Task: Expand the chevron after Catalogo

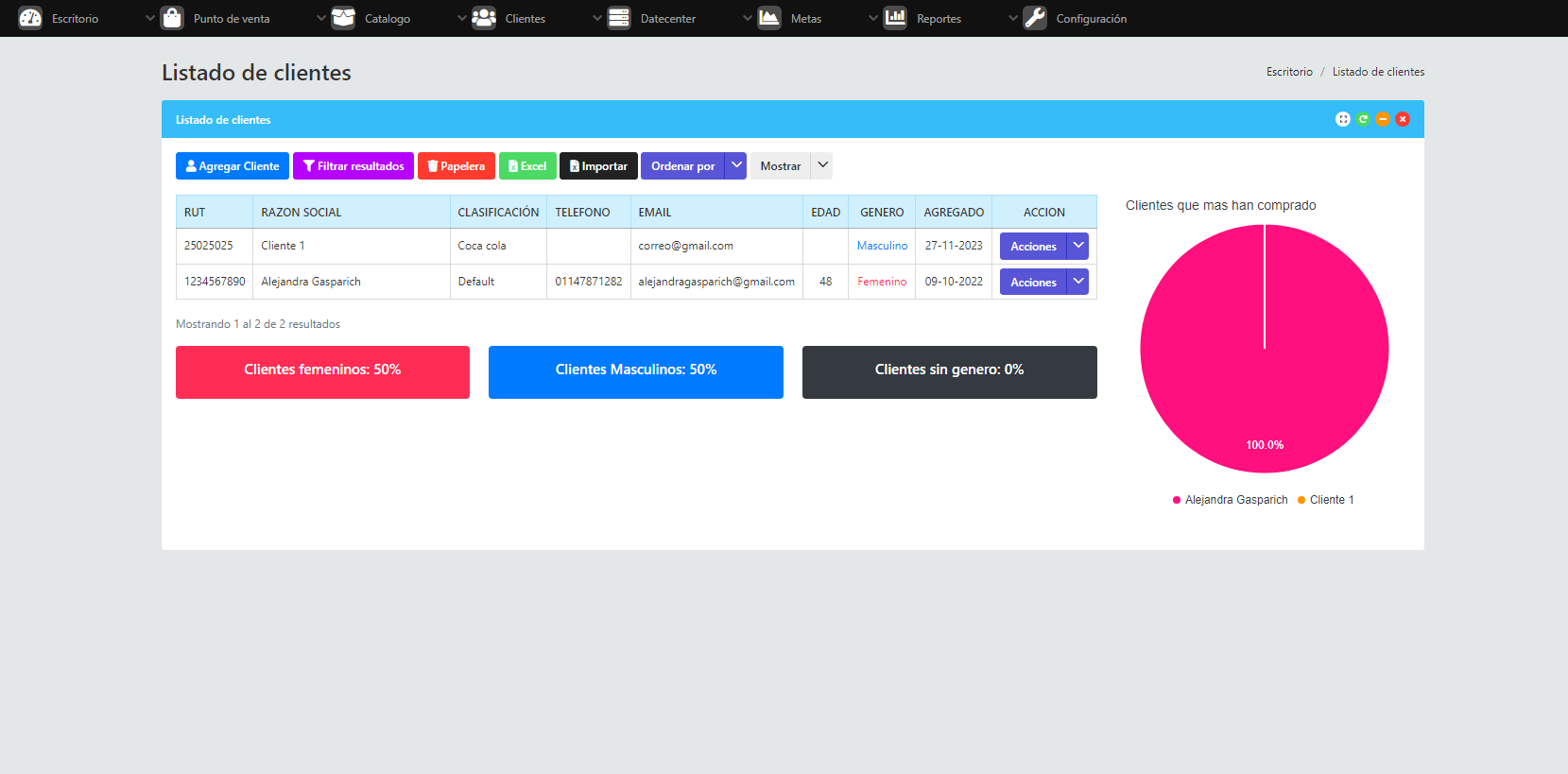Action: tap(462, 18)
